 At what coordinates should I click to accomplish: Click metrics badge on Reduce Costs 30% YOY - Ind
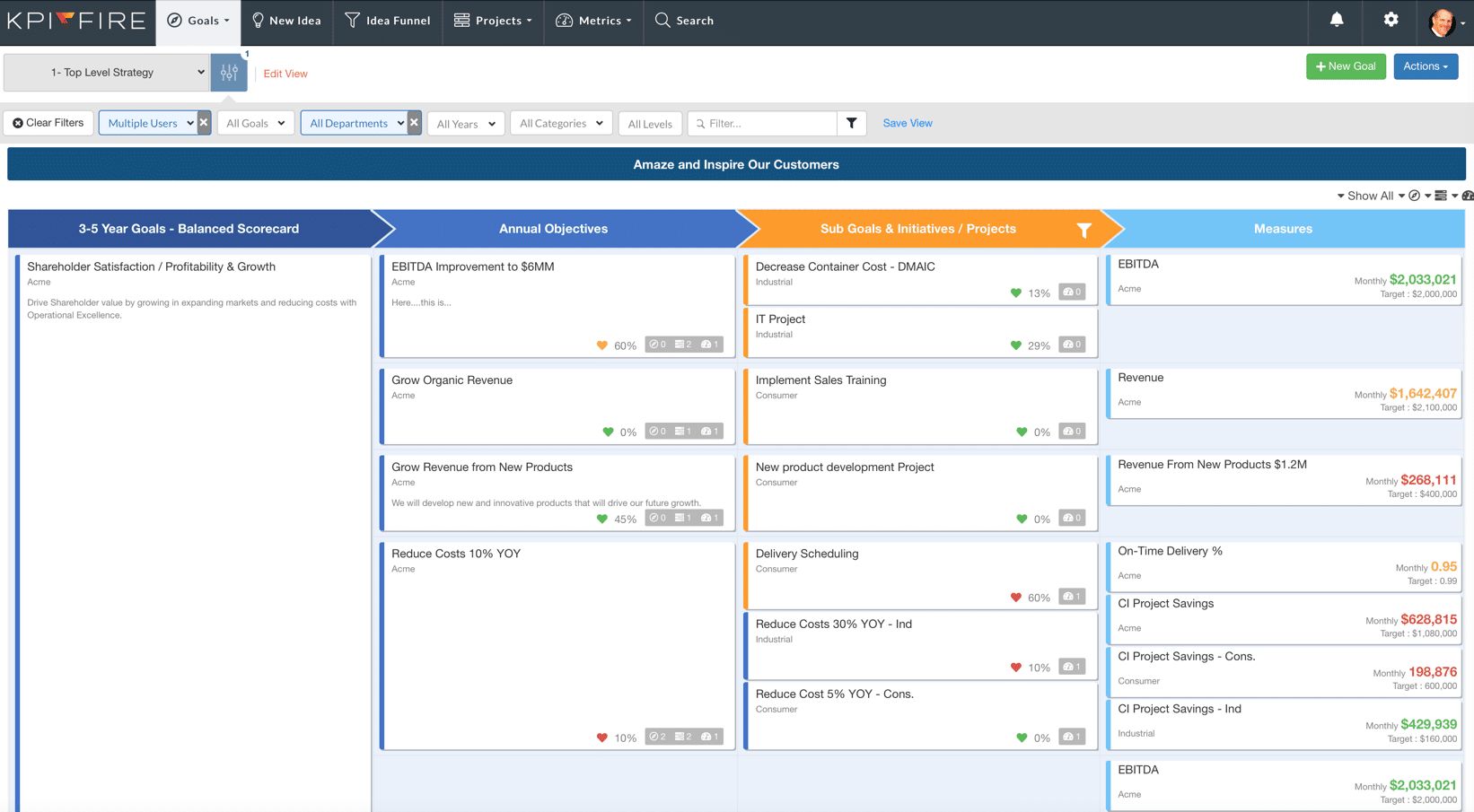1072,667
